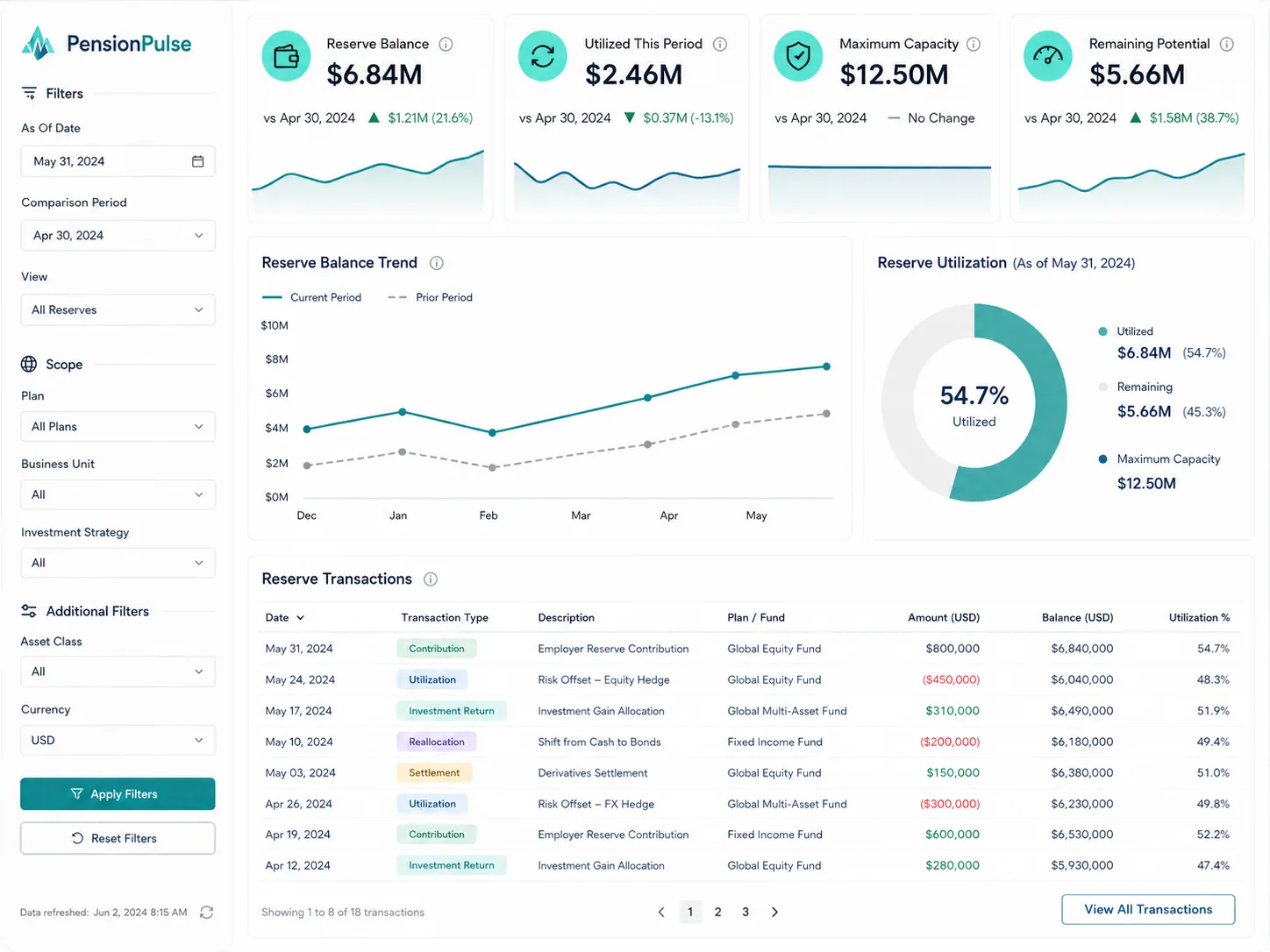
Task: Open the calendar icon in As Of Date
Action: (198, 161)
